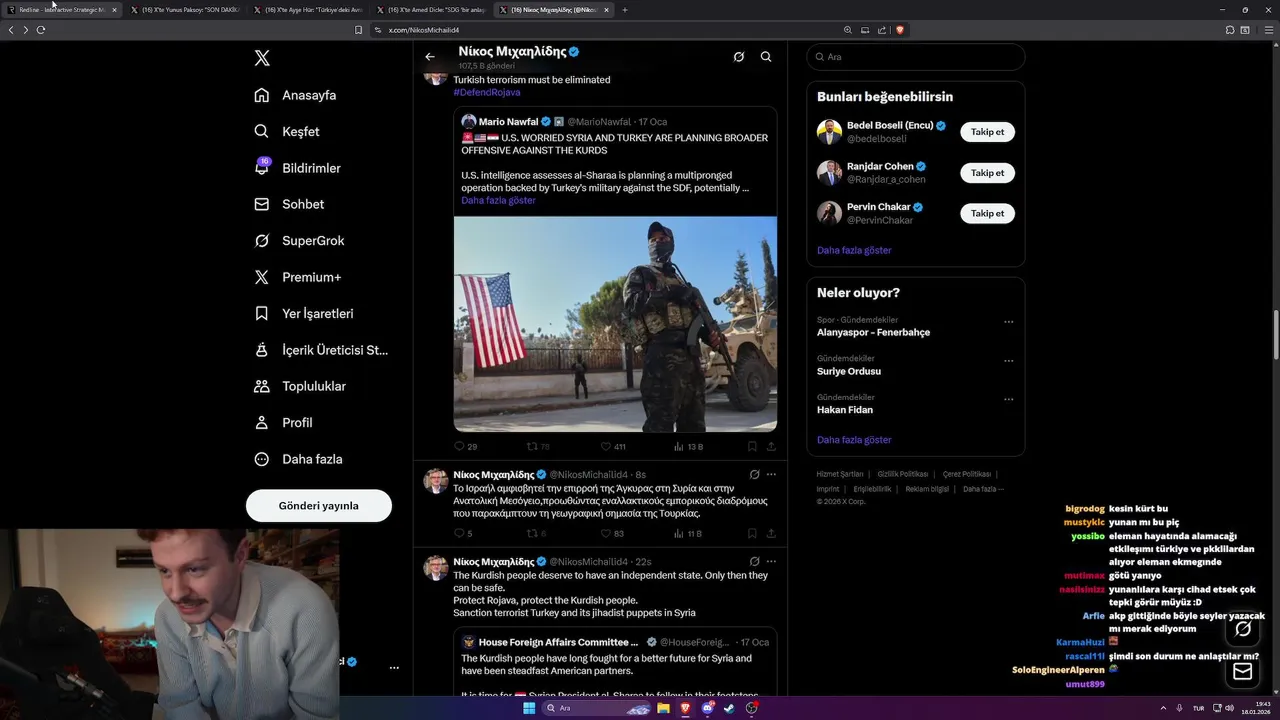The image size is (1280, 720).
Task: View the 13 B post analytics
Action: (x=689, y=447)
